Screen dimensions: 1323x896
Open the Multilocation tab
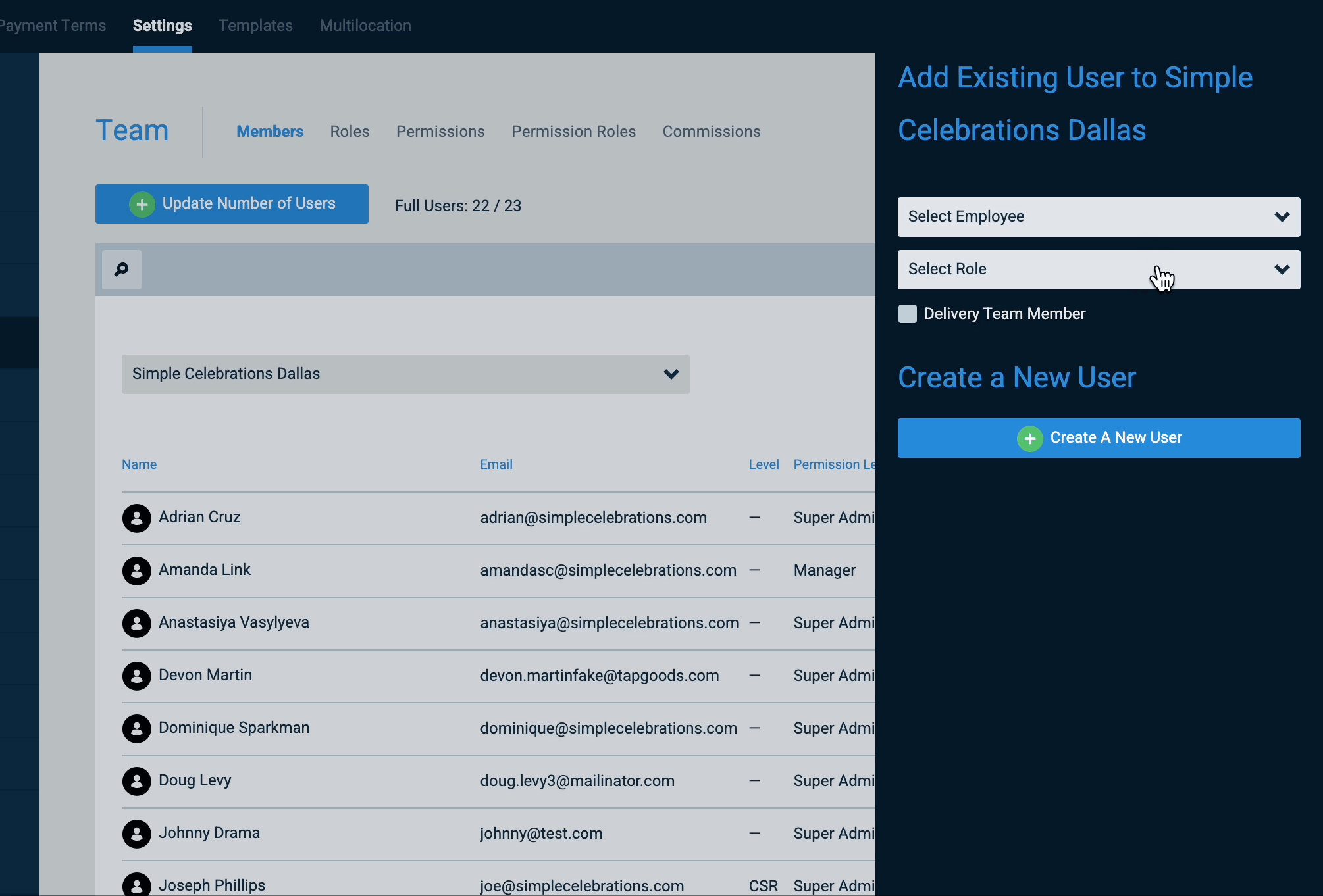click(x=365, y=26)
